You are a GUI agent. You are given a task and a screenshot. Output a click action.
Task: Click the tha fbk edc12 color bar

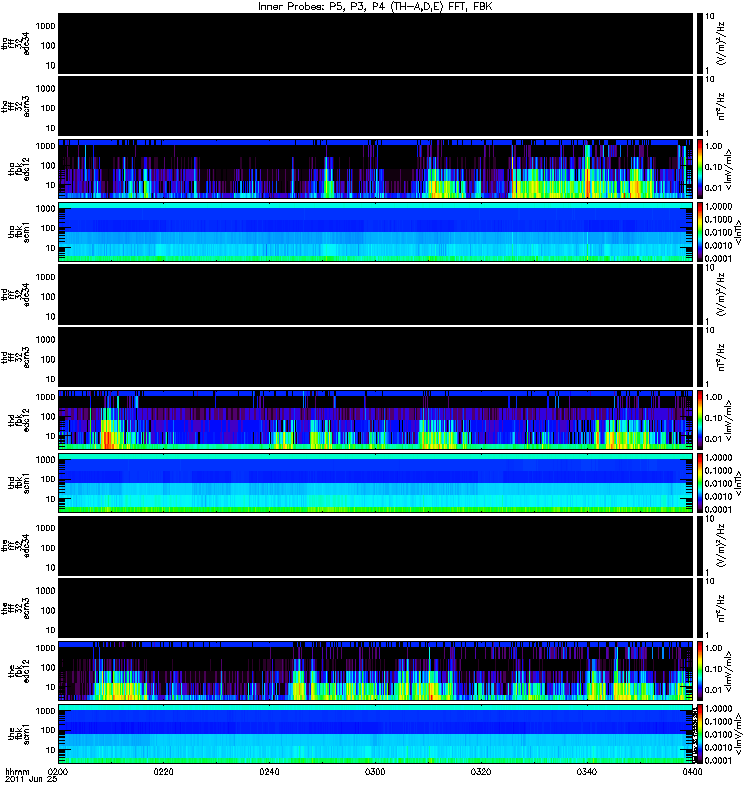pos(700,168)
